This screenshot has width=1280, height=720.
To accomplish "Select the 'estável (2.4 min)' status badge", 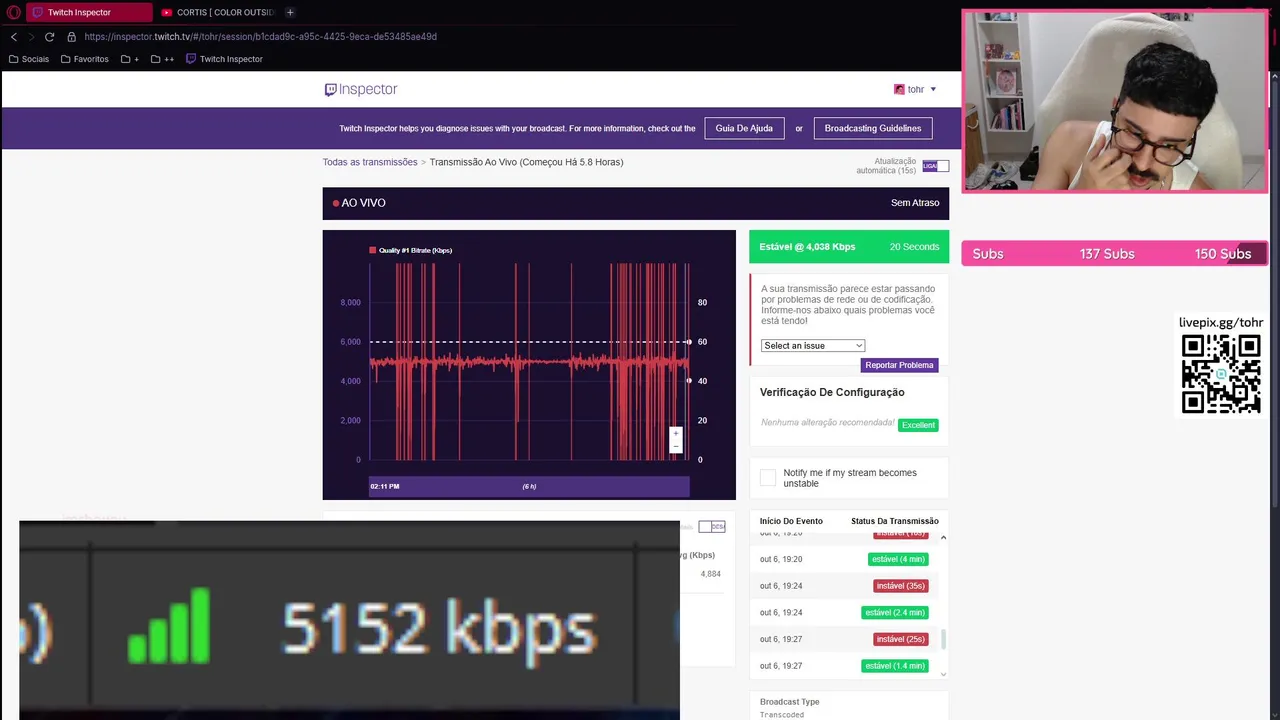I will [895, 612].
